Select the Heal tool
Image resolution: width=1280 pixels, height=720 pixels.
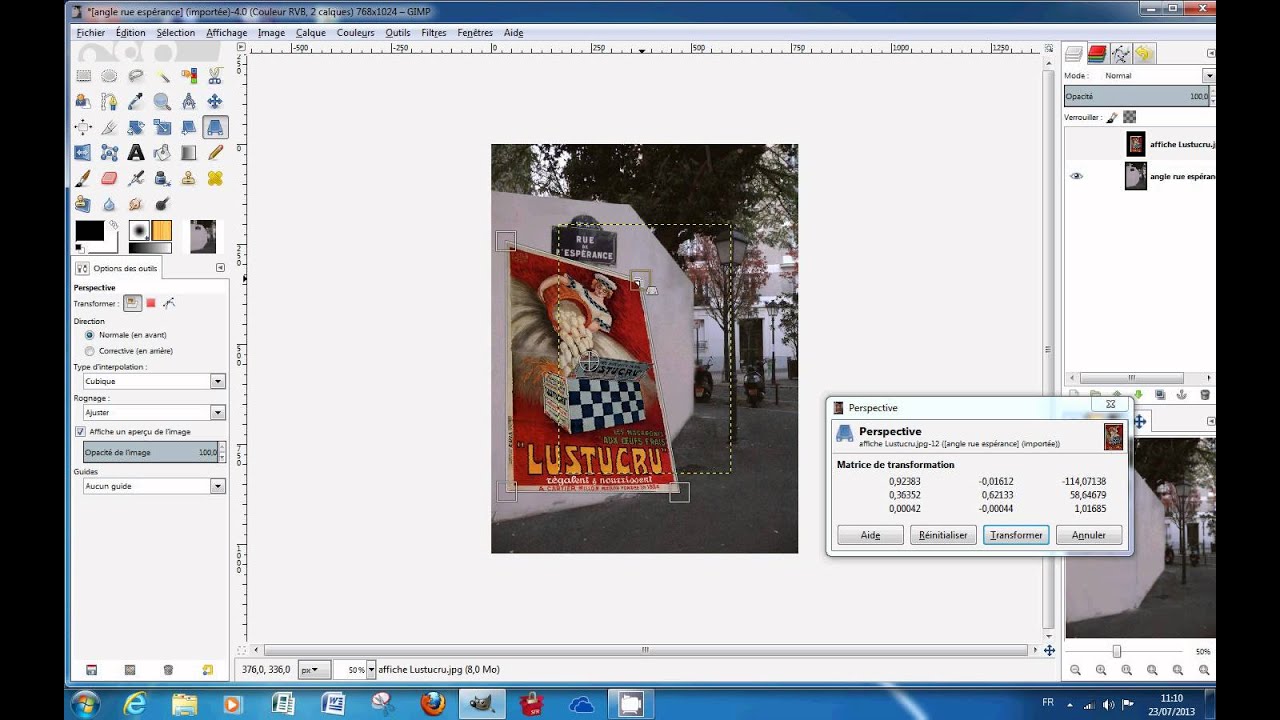click(214, 178)
